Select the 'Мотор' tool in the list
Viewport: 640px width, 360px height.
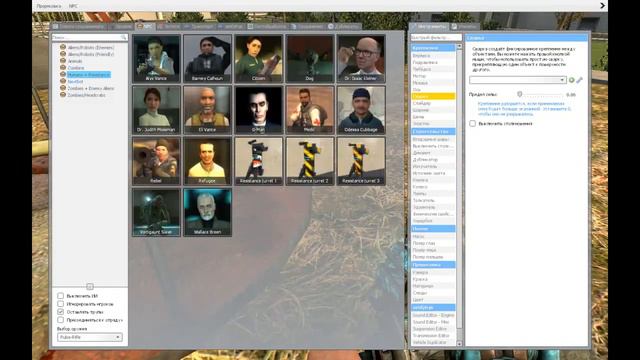click(x=433, y=76)
